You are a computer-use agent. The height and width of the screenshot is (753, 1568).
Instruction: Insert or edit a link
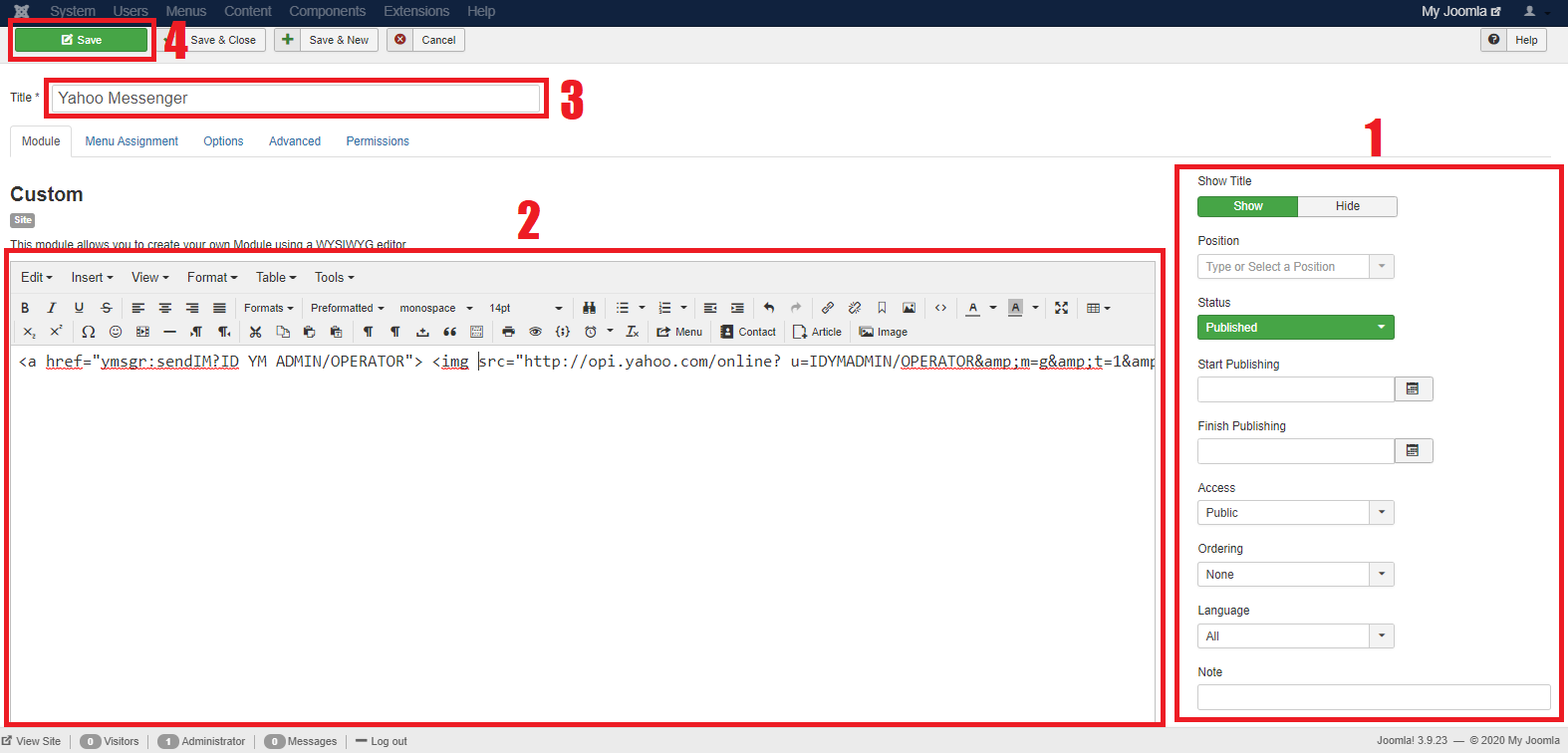point(828,308)
